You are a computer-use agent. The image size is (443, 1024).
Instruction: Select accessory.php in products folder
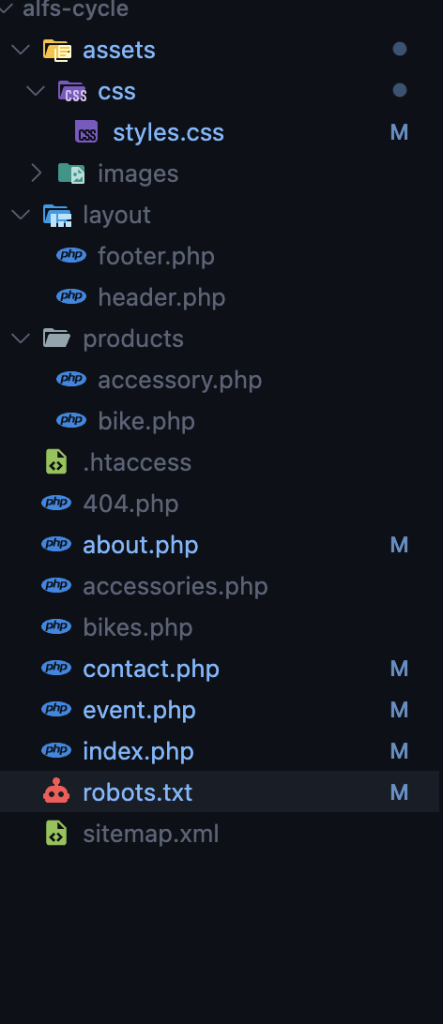[180, 380]
